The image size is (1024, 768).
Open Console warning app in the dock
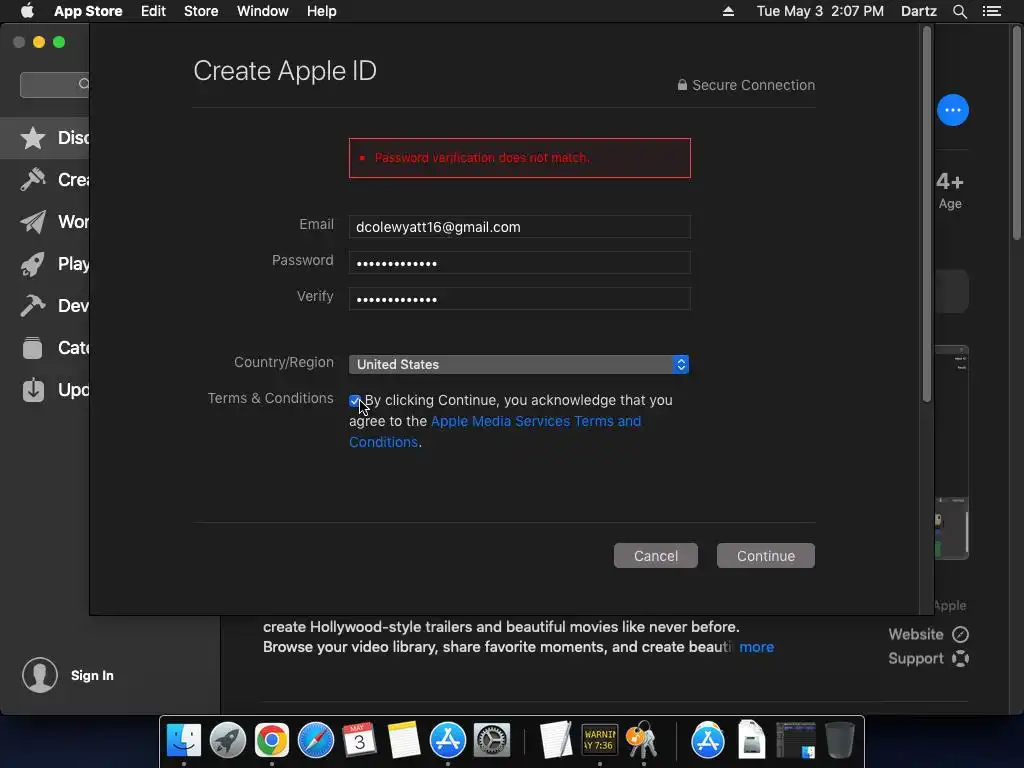click(x=600, y=740)
